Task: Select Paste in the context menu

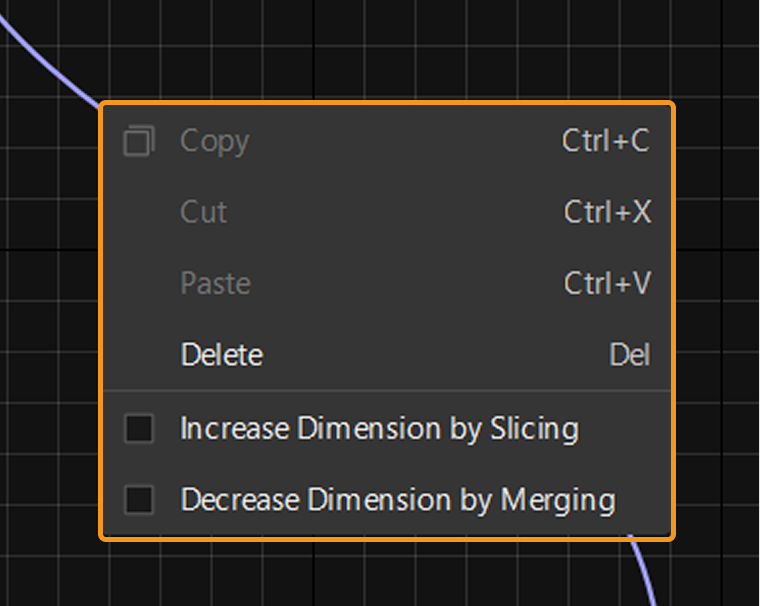Action: point(215,284)
